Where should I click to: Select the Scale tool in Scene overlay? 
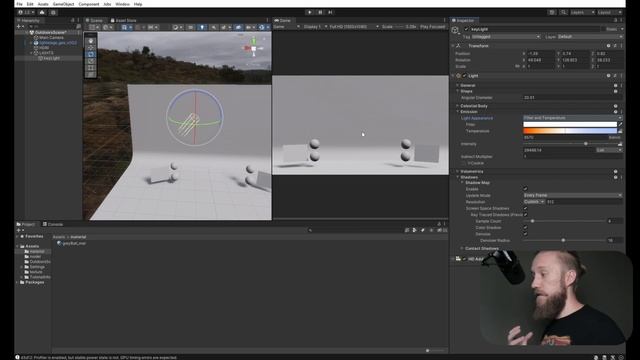pyautogui.click(x=91, y=61)
